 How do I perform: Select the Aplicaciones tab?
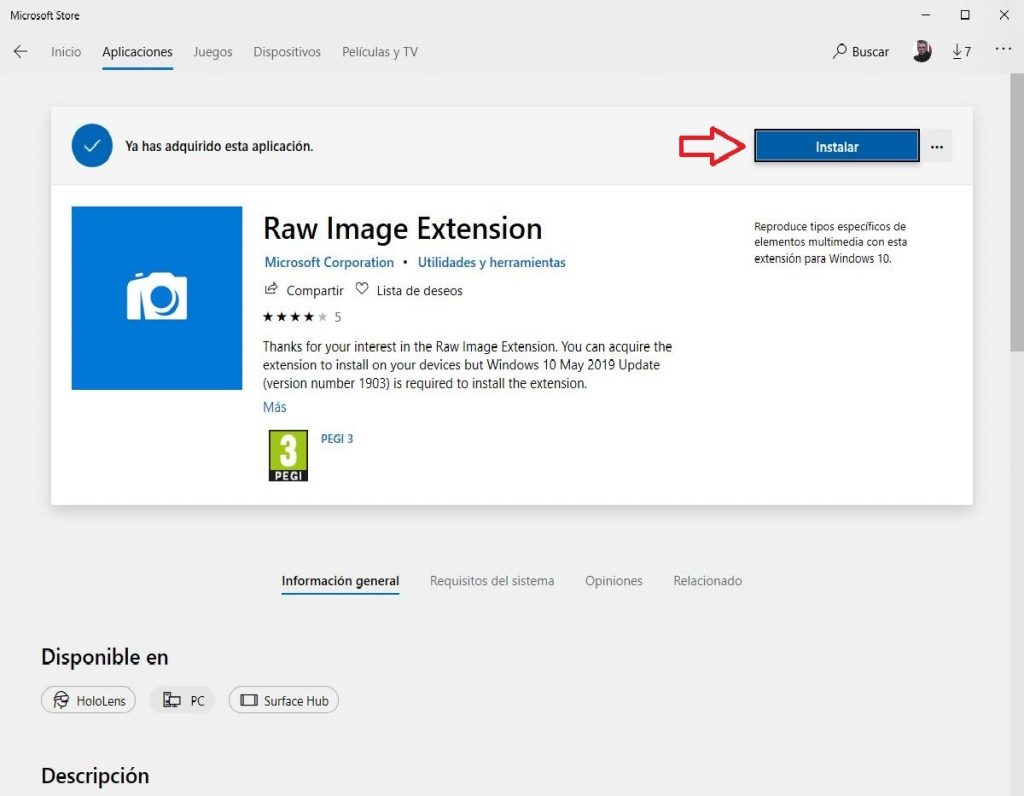[137, 52]
